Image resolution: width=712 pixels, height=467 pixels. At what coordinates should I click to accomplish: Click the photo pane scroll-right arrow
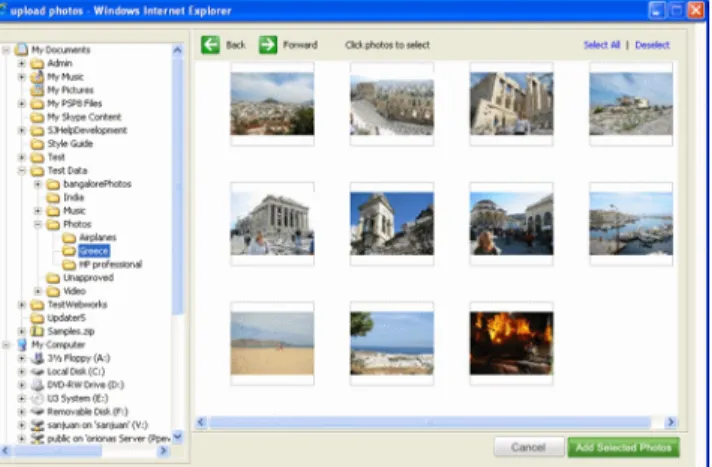pyautogui.click(x=671, y=422)
